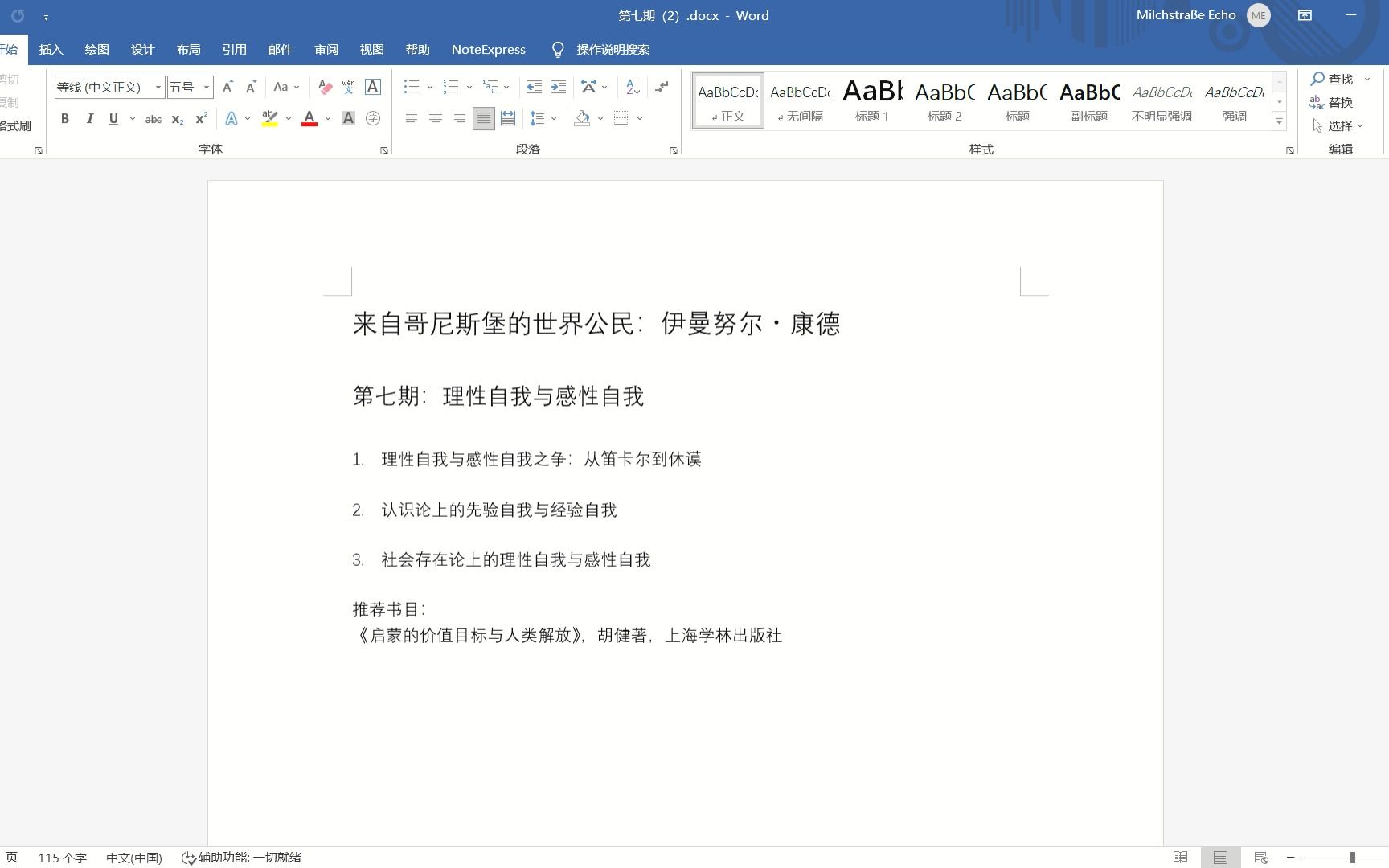Expand highlight color dropdown arrow
This screenshot has width=1389, height=868.
[289, 119]
